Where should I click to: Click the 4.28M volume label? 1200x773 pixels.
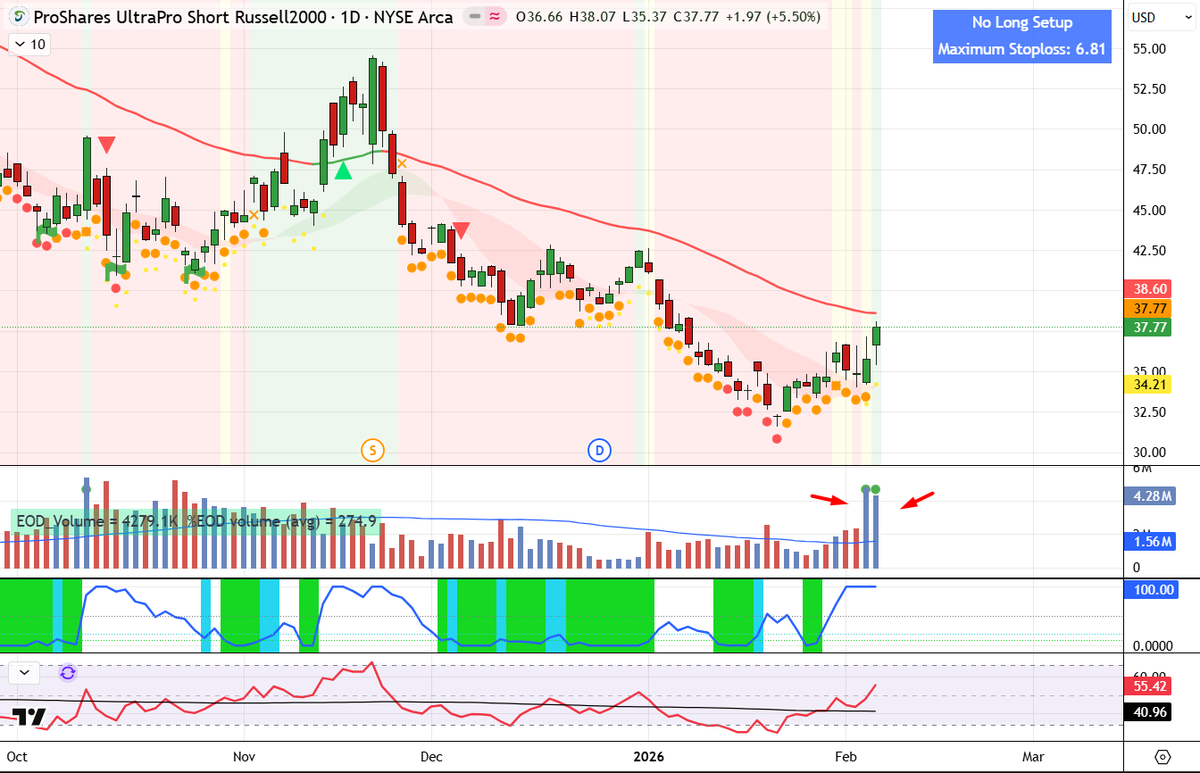(1152, 495)
